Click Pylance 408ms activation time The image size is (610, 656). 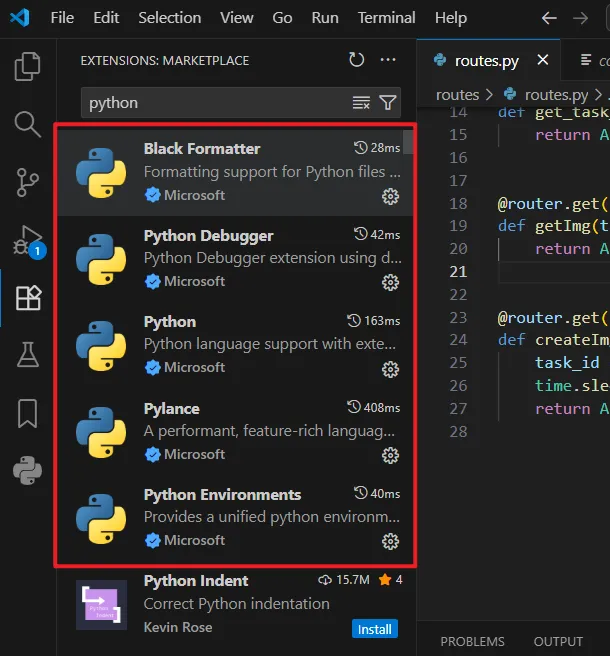373,407
